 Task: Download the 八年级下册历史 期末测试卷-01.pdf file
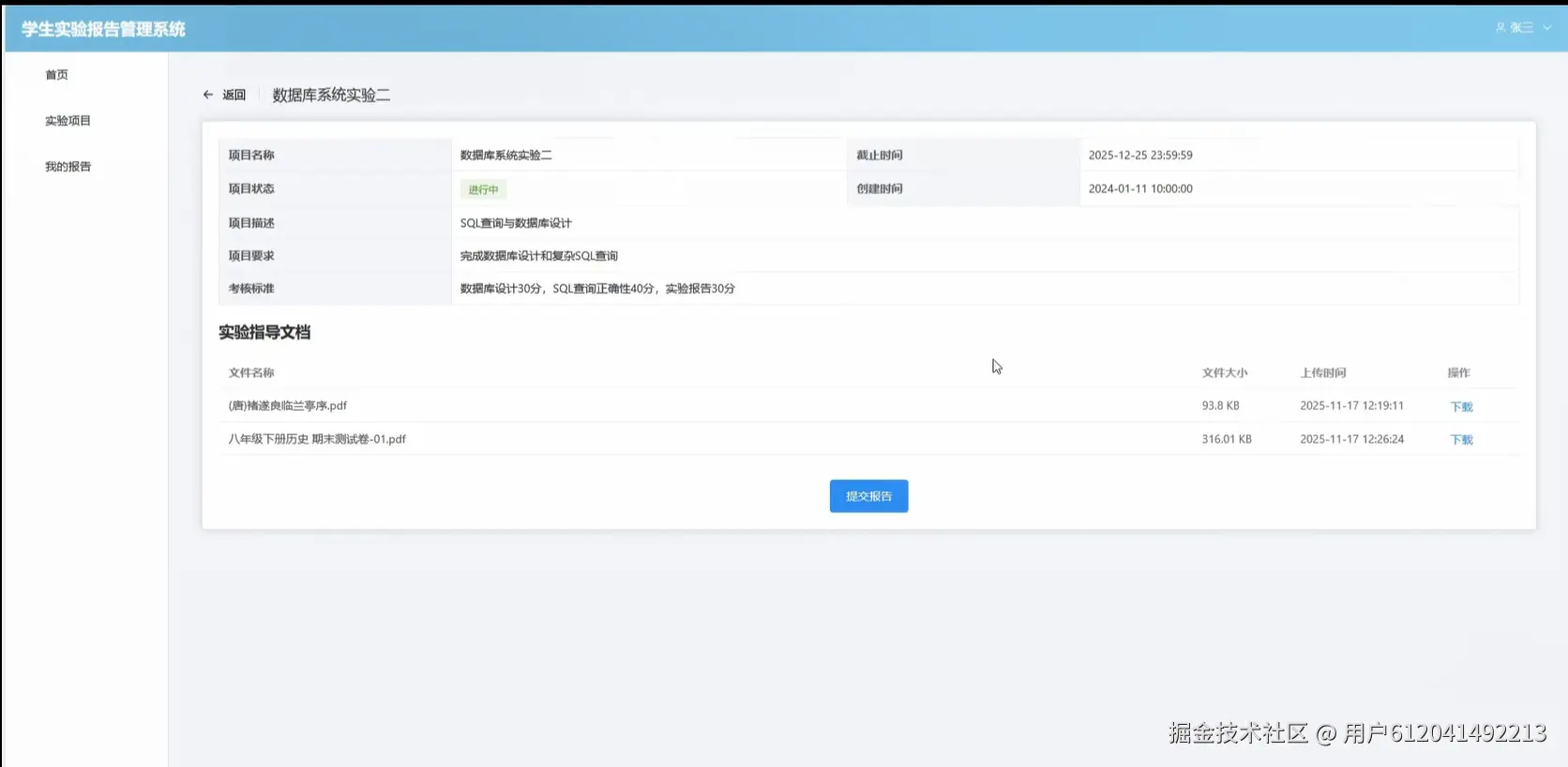(1461, 440)
